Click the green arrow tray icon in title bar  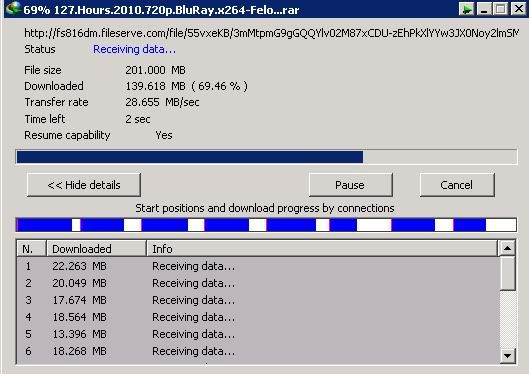[467, 9]
